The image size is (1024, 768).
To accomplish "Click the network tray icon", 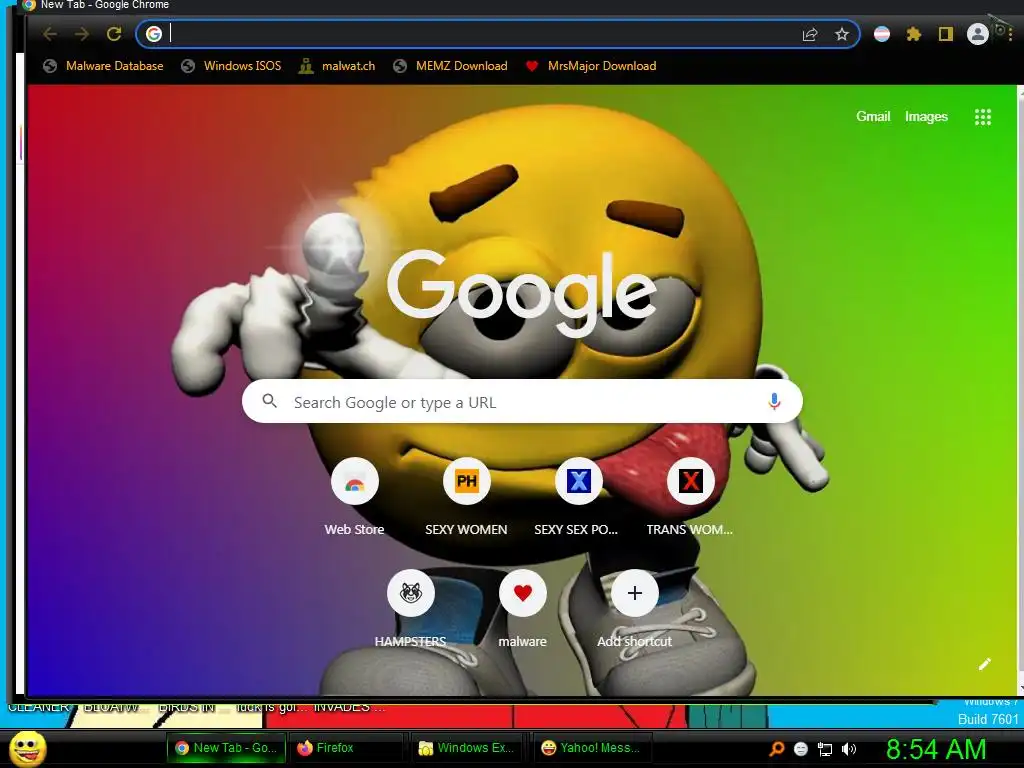I will click(825, 750).
